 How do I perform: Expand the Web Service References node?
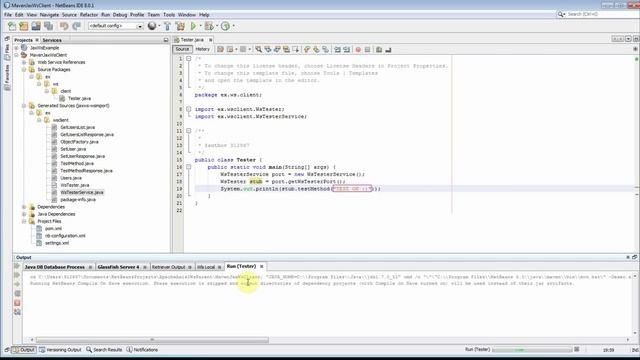click(x=24, y=62)
